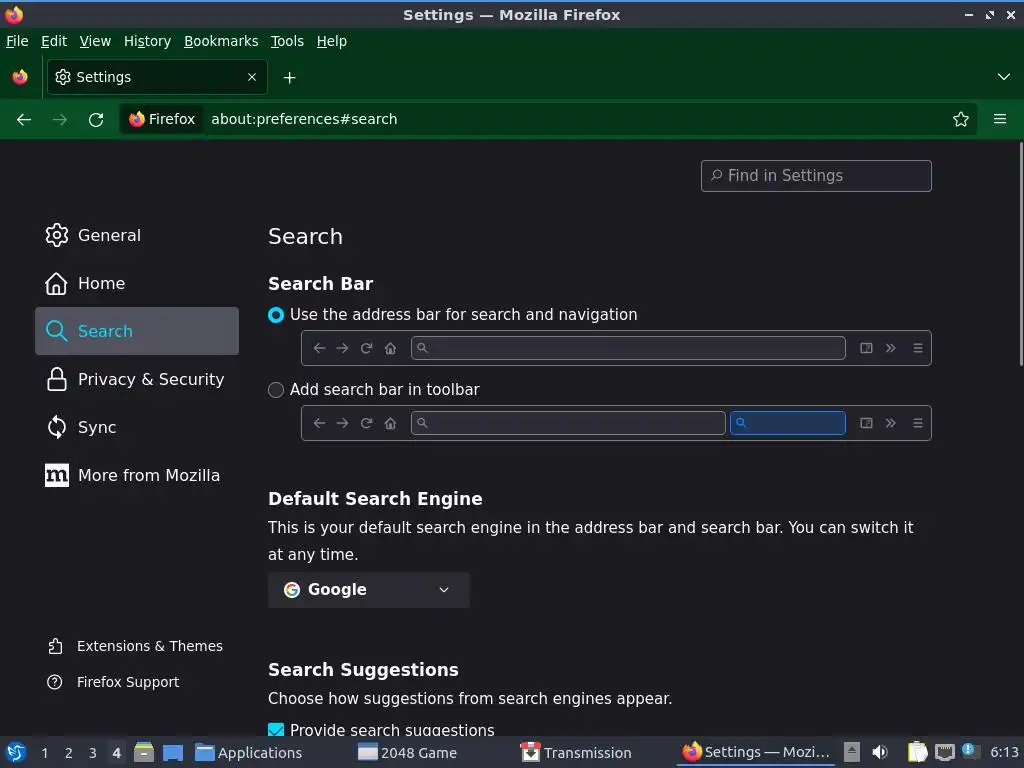This screenshot has height=768, width=1024.
Task: Open Sync settings in the sidebar
Action: [137, 427]
